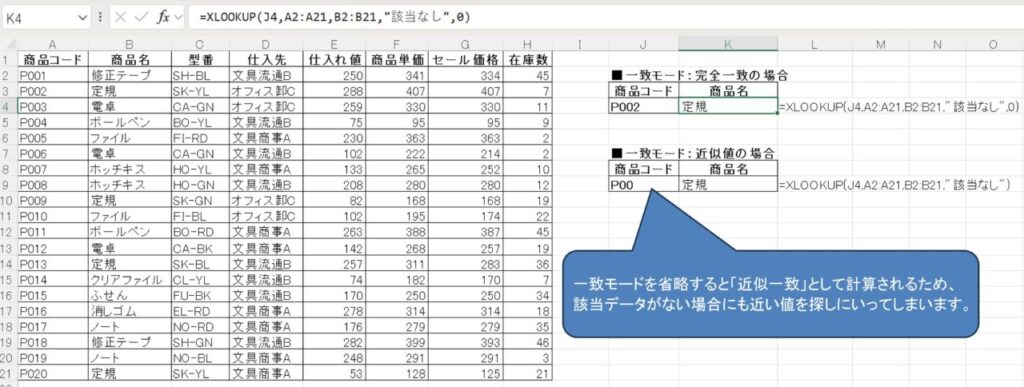The height and width of the screenshot is (387, 1024).
Task: Select cell クリアファイル
Action: (x=129, y=279)
